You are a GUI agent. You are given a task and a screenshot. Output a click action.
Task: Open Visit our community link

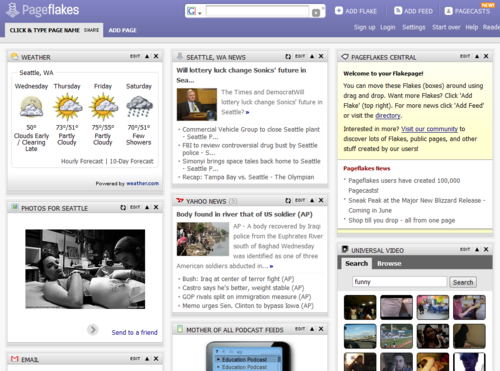[429, 129]
